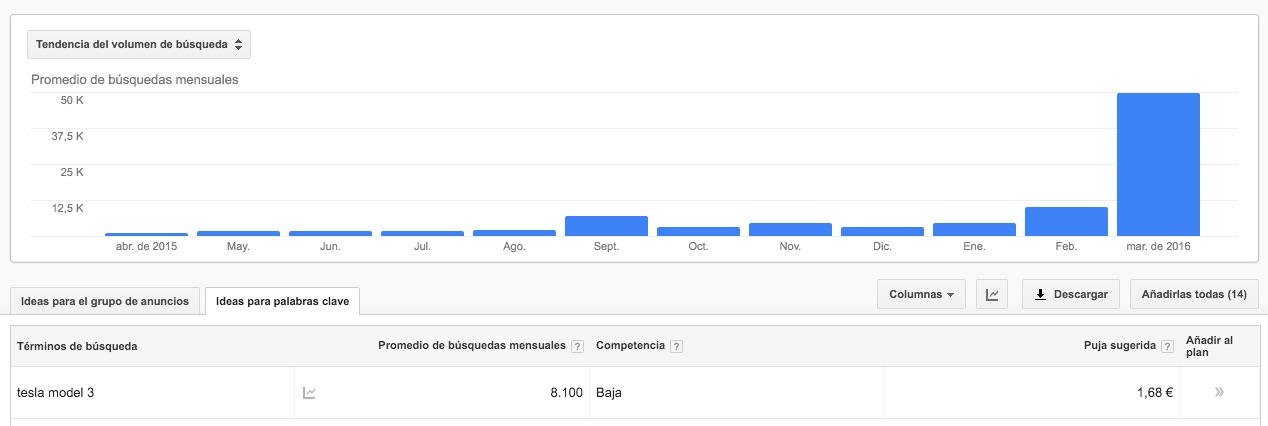Add tesla model 3 to plan arrows
Viewport: 1268px width, 426px height.
tap(1219, 393)
